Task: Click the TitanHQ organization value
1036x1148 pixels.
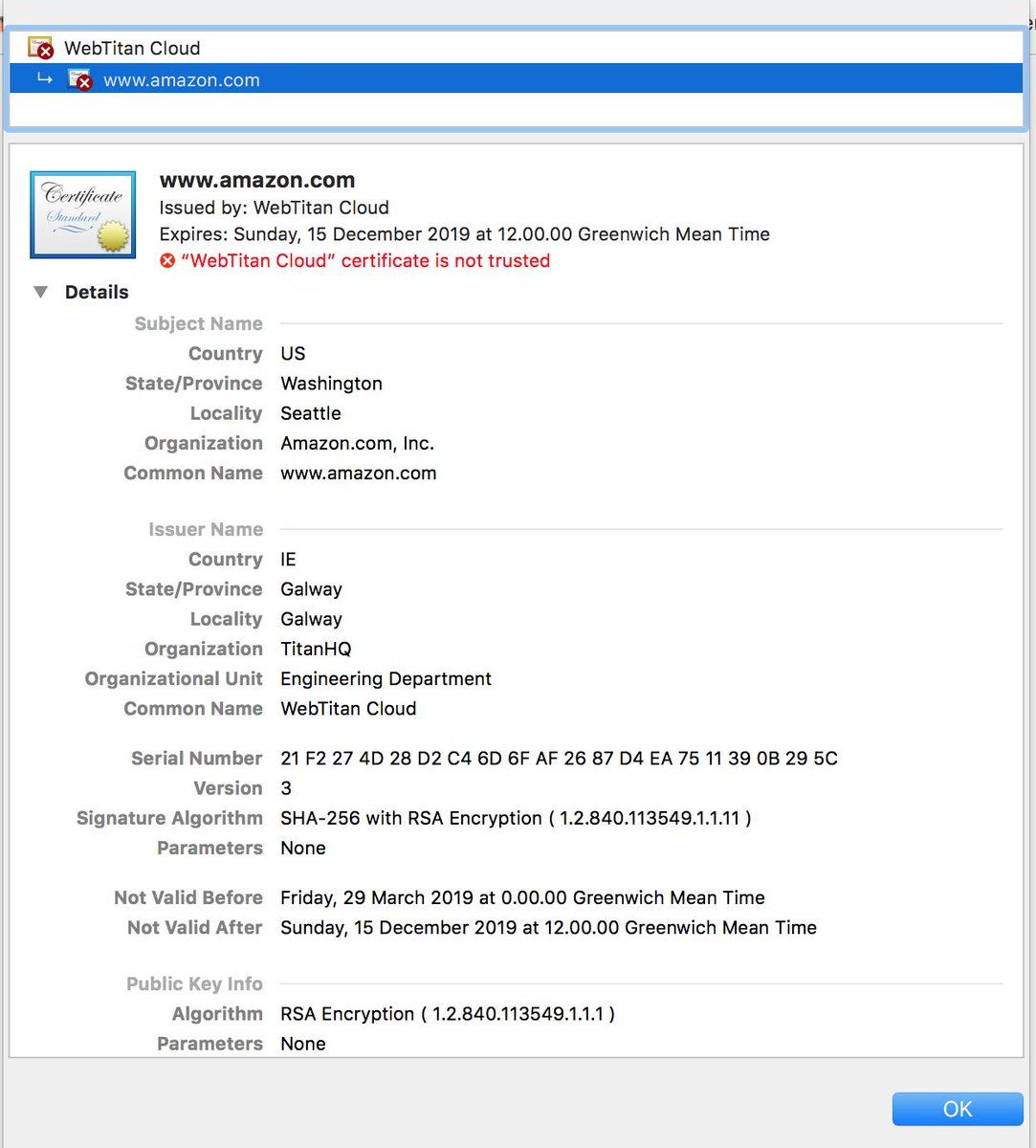Action: click(316, 649)
